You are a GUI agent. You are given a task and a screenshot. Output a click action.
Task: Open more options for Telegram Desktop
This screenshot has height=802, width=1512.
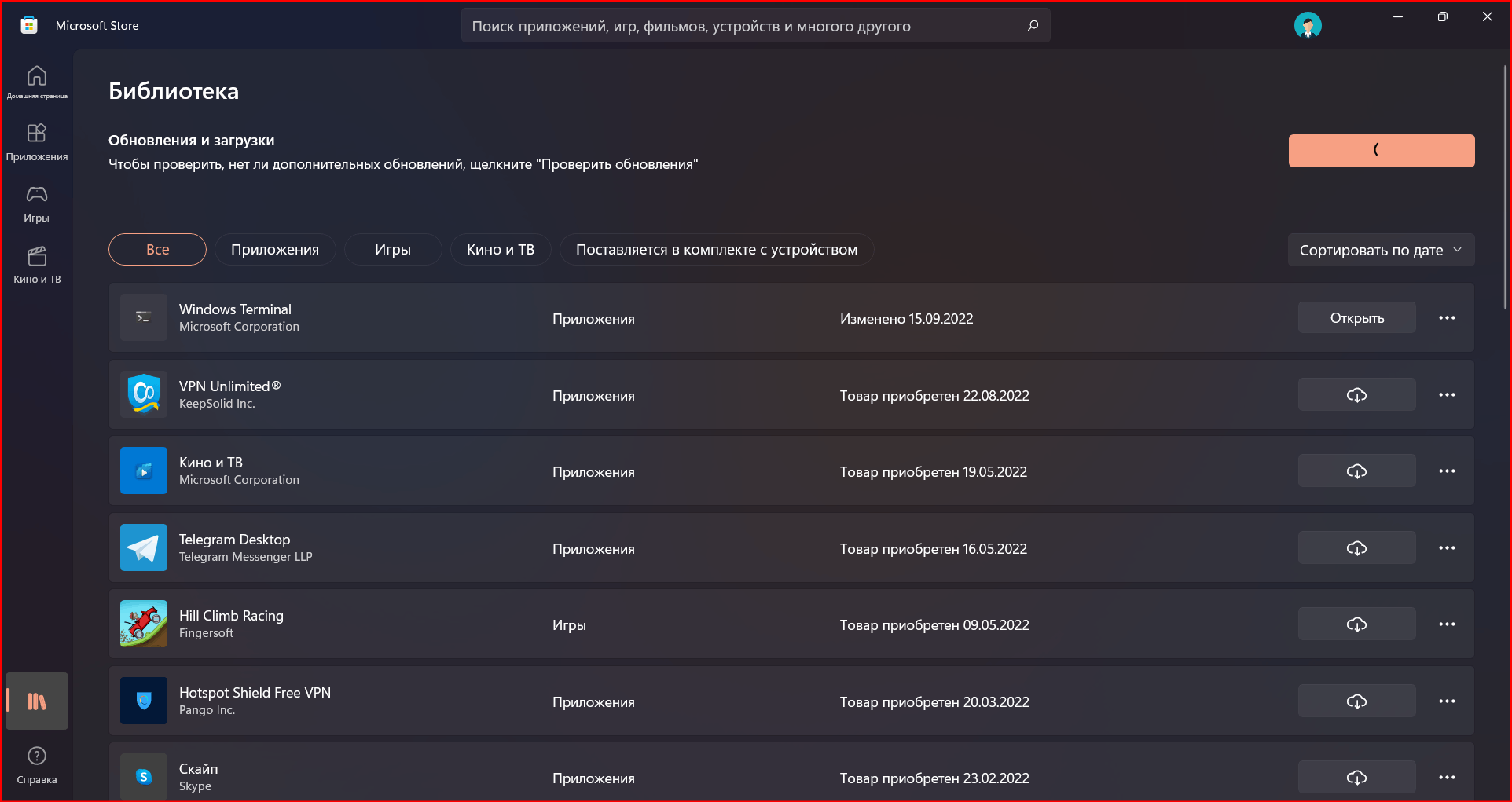[x=1447, y=547]
